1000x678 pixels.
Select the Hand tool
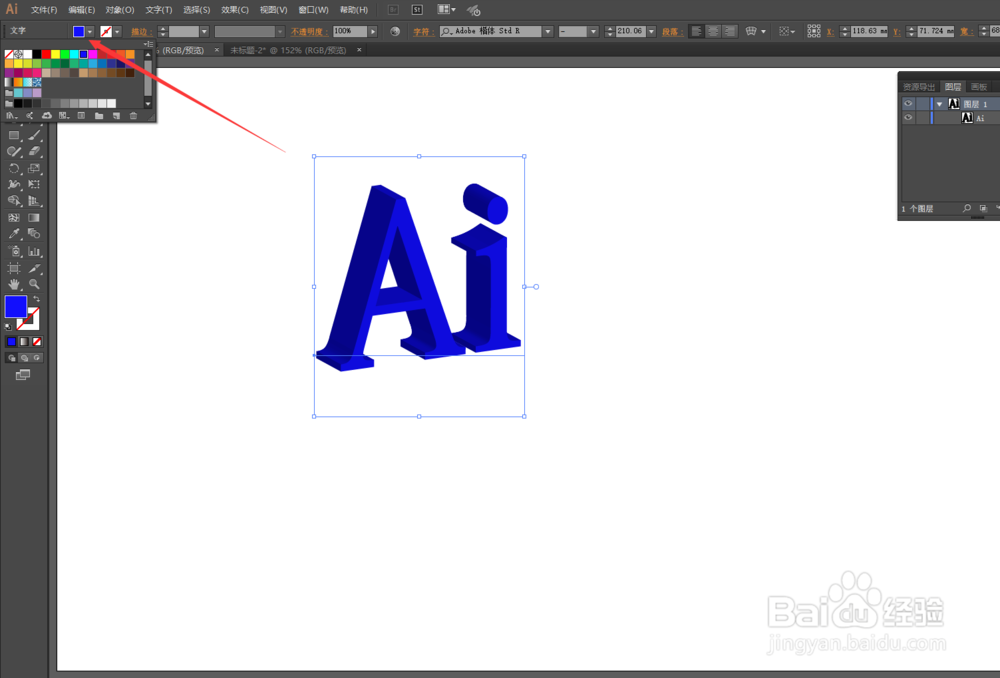tap(14, 284)
